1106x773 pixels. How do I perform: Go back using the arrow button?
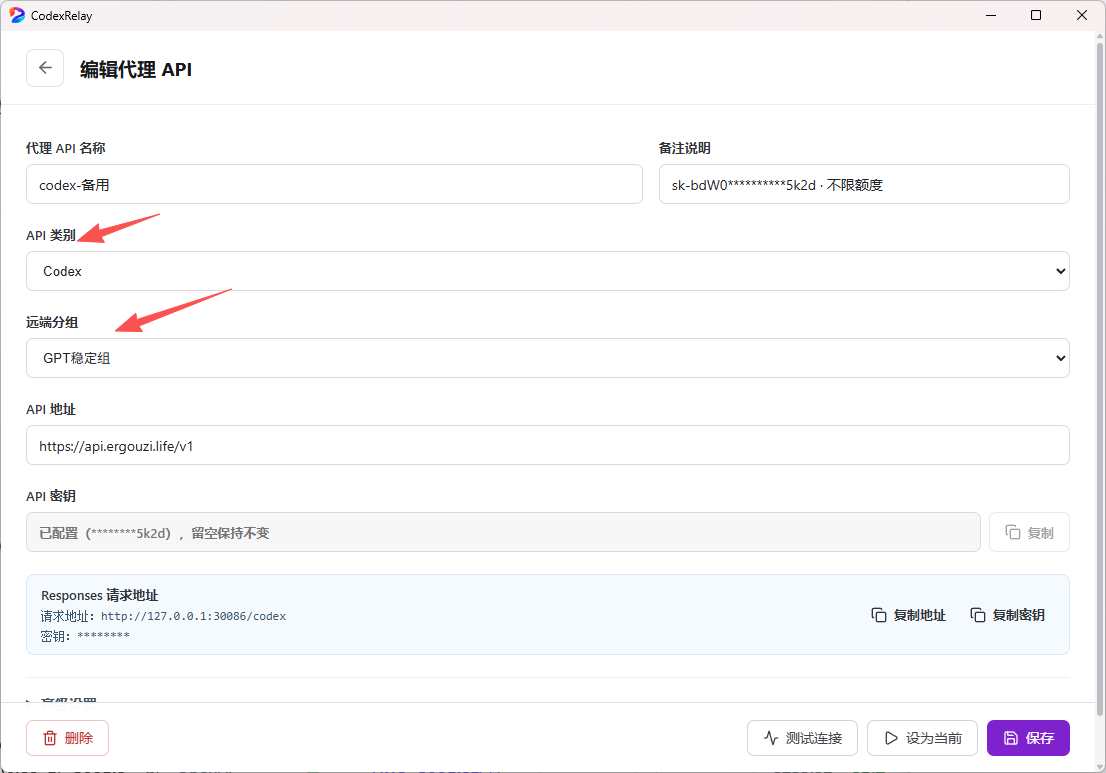45,68
